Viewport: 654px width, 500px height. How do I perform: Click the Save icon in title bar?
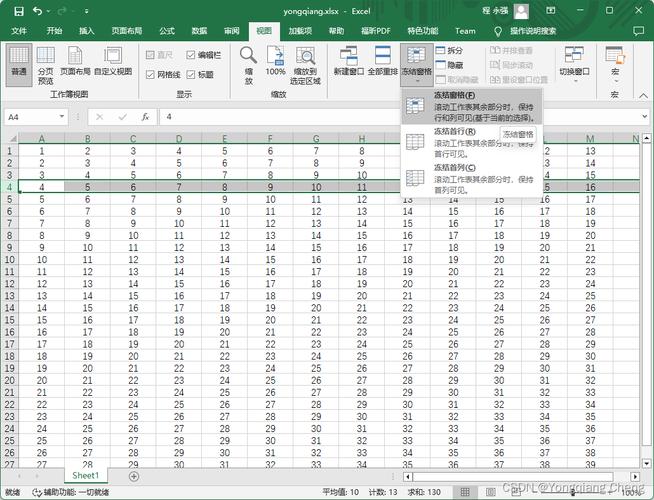[19, 11]
